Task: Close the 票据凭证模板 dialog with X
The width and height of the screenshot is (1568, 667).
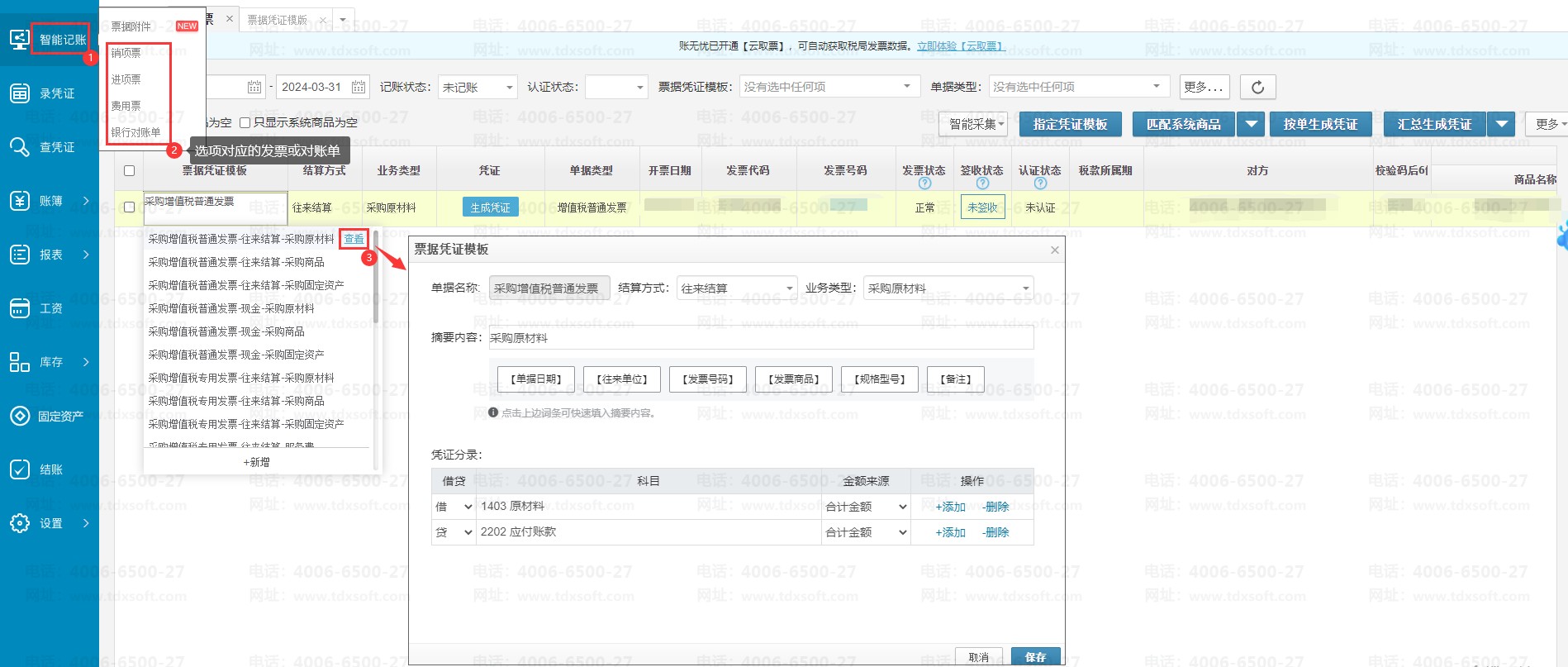Action: (1054, 250)
